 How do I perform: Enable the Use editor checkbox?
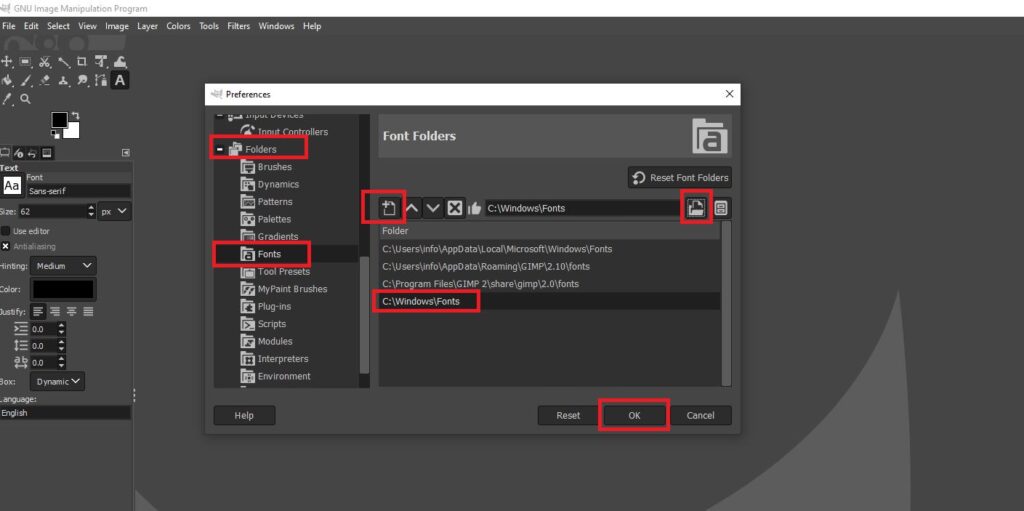pyautogui.click(x=6, y=231)
